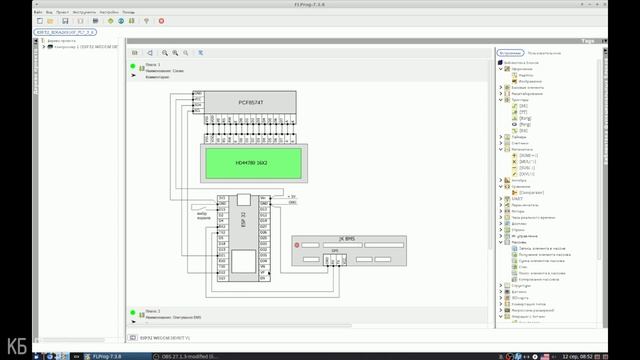Toggle the green status circle of Плата 2
The image size is (640, 360).
(133, 312)
